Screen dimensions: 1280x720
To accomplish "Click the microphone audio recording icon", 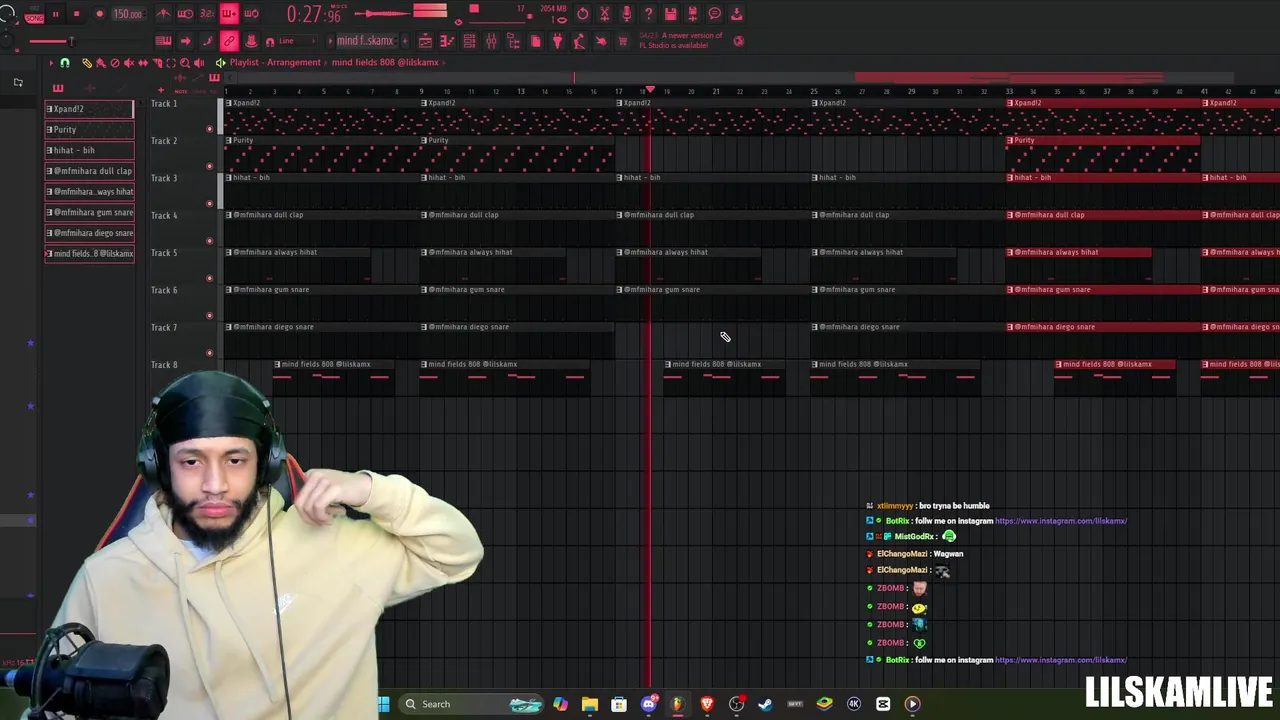I will pyautogui.click(x=626, y=14).
